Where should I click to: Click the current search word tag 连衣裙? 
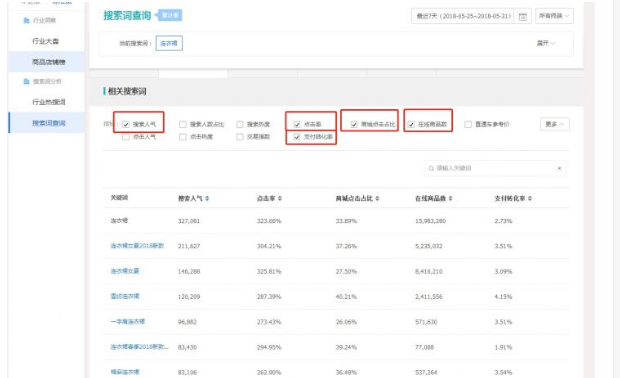pos(169,43)
